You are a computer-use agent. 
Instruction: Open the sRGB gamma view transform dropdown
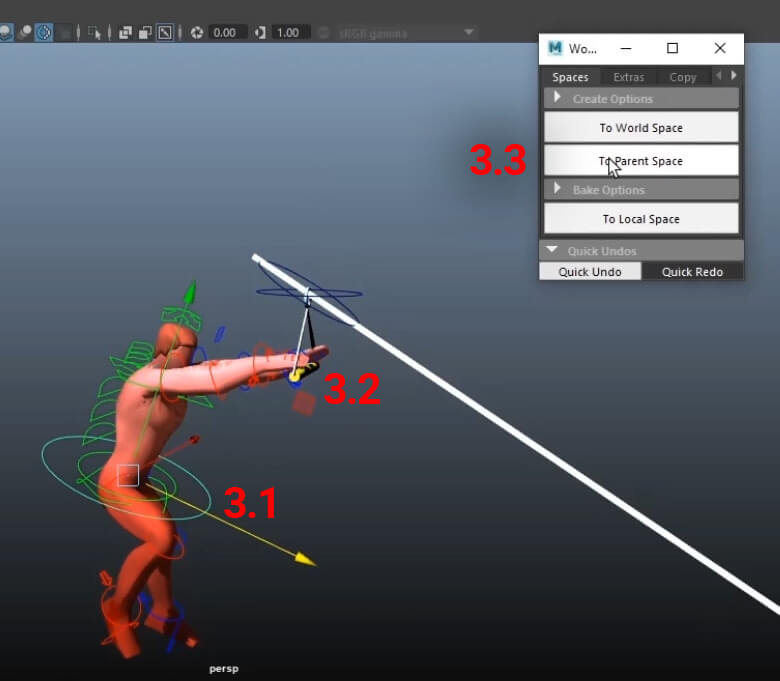(407, 32)
